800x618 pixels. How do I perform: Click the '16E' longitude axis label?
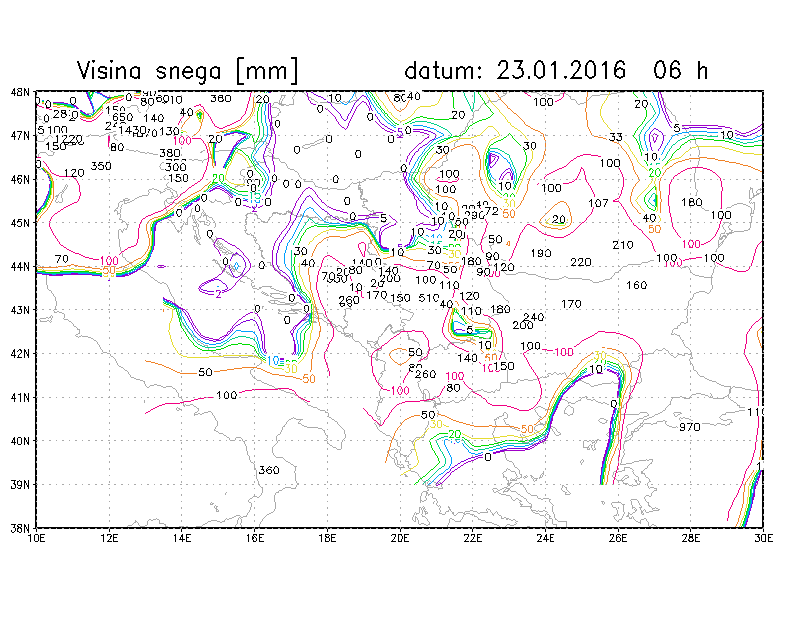(x=255, y=538)
